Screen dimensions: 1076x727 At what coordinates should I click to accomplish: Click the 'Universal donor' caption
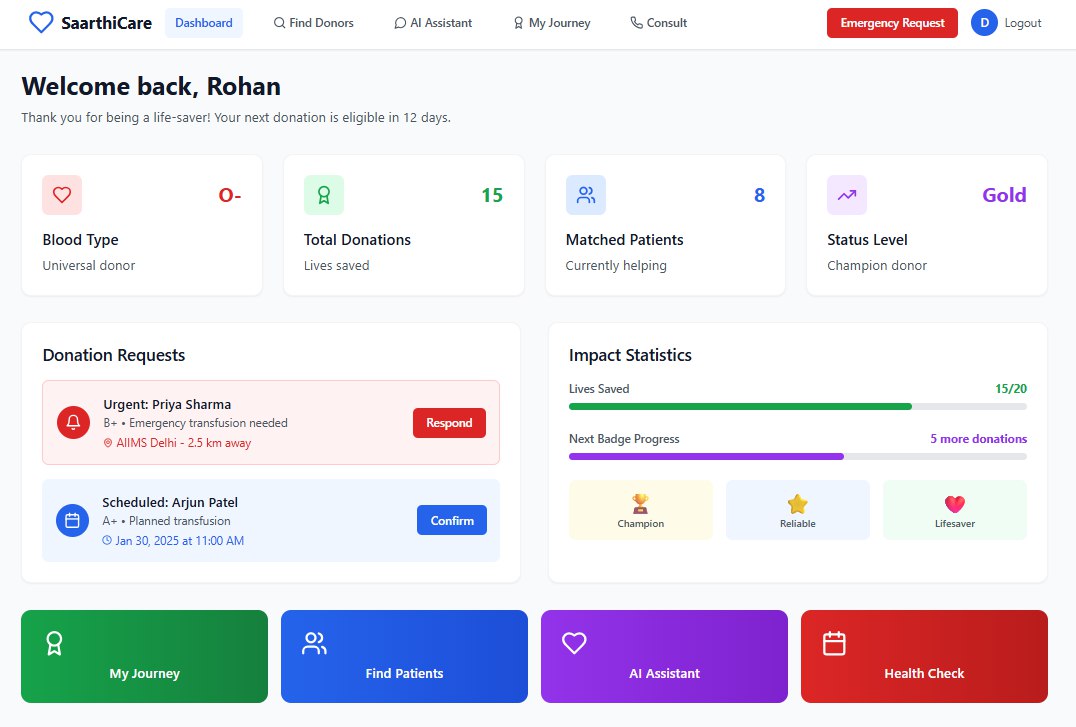tap(89, 266)
